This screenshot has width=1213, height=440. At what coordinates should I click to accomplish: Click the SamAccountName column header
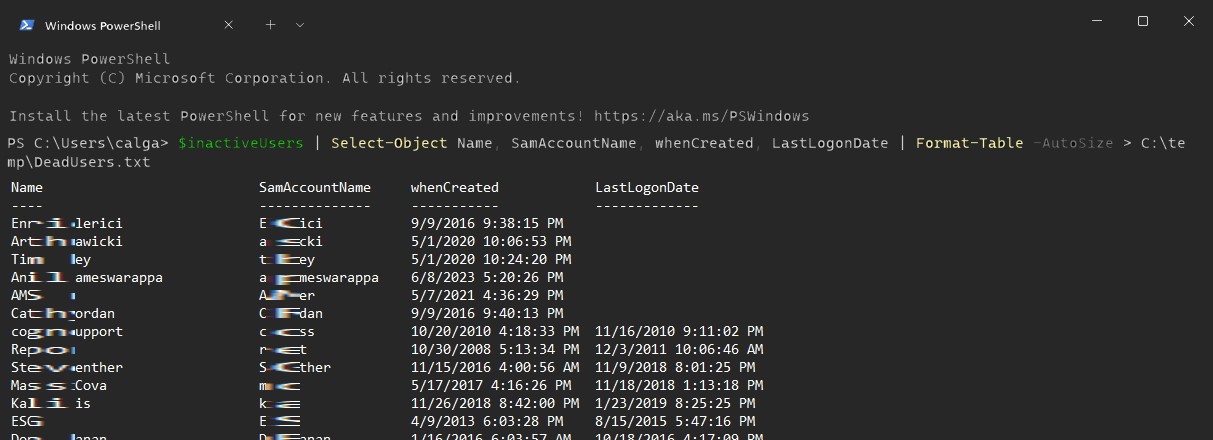coord(314,187)
